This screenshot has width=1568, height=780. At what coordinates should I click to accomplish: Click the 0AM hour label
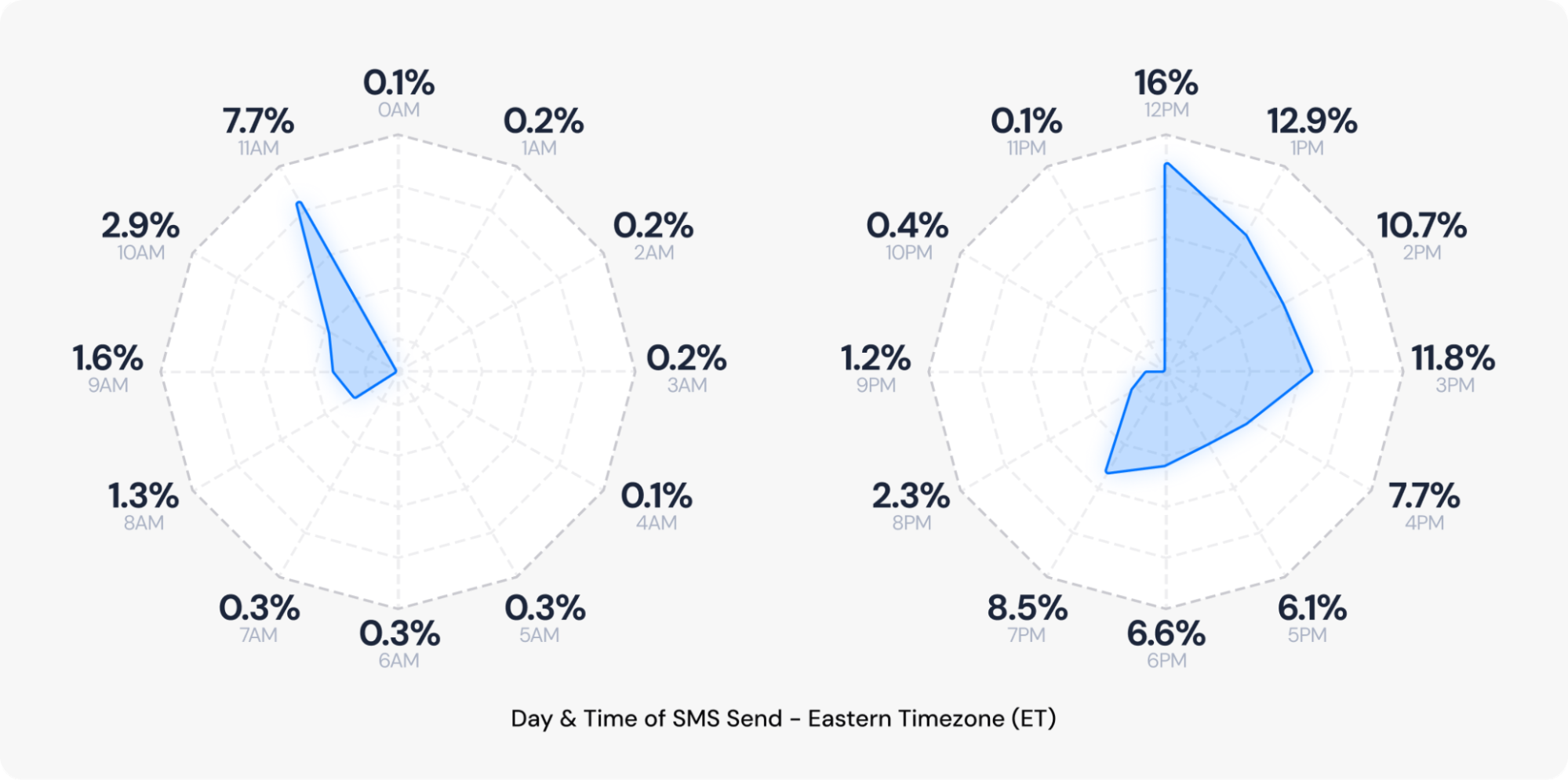(x=398, y=110)
